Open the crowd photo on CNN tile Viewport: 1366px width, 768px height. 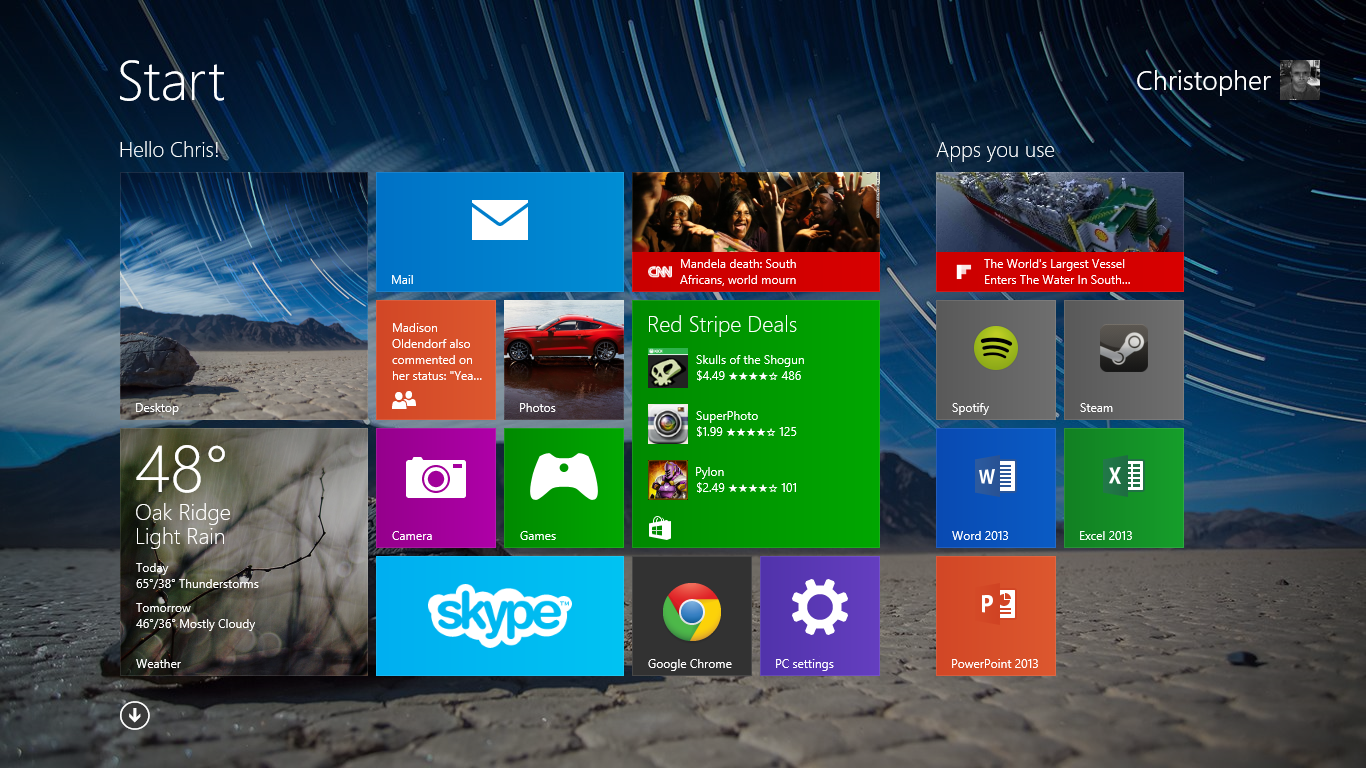756,212
